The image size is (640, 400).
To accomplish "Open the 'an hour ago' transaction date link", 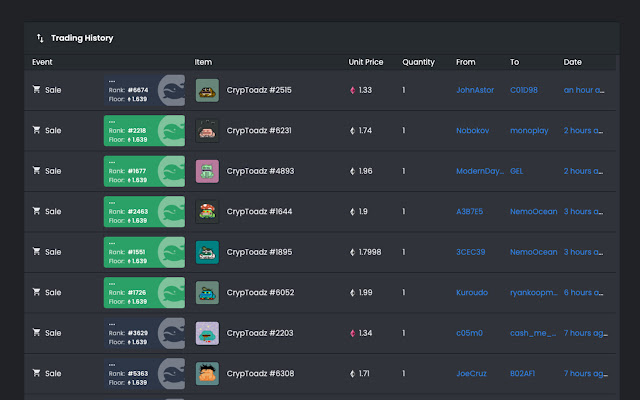I will pos(583,90).
